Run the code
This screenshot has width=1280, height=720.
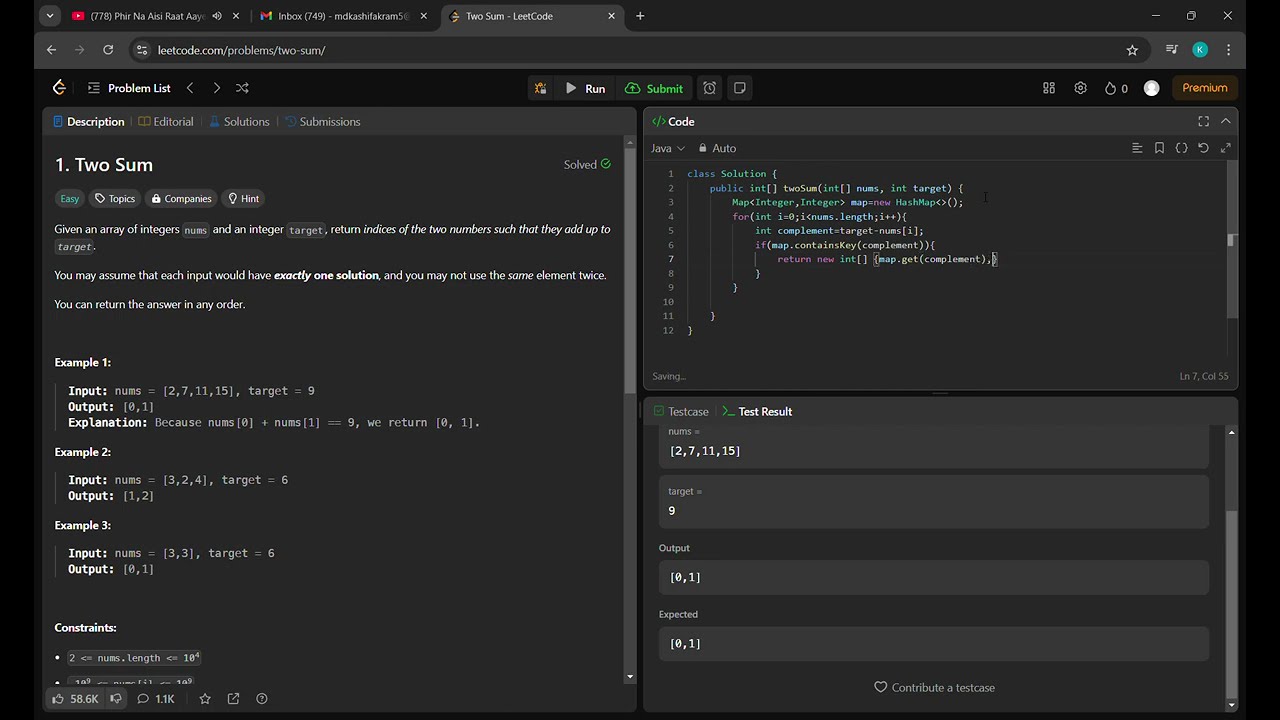pos(585,88)
